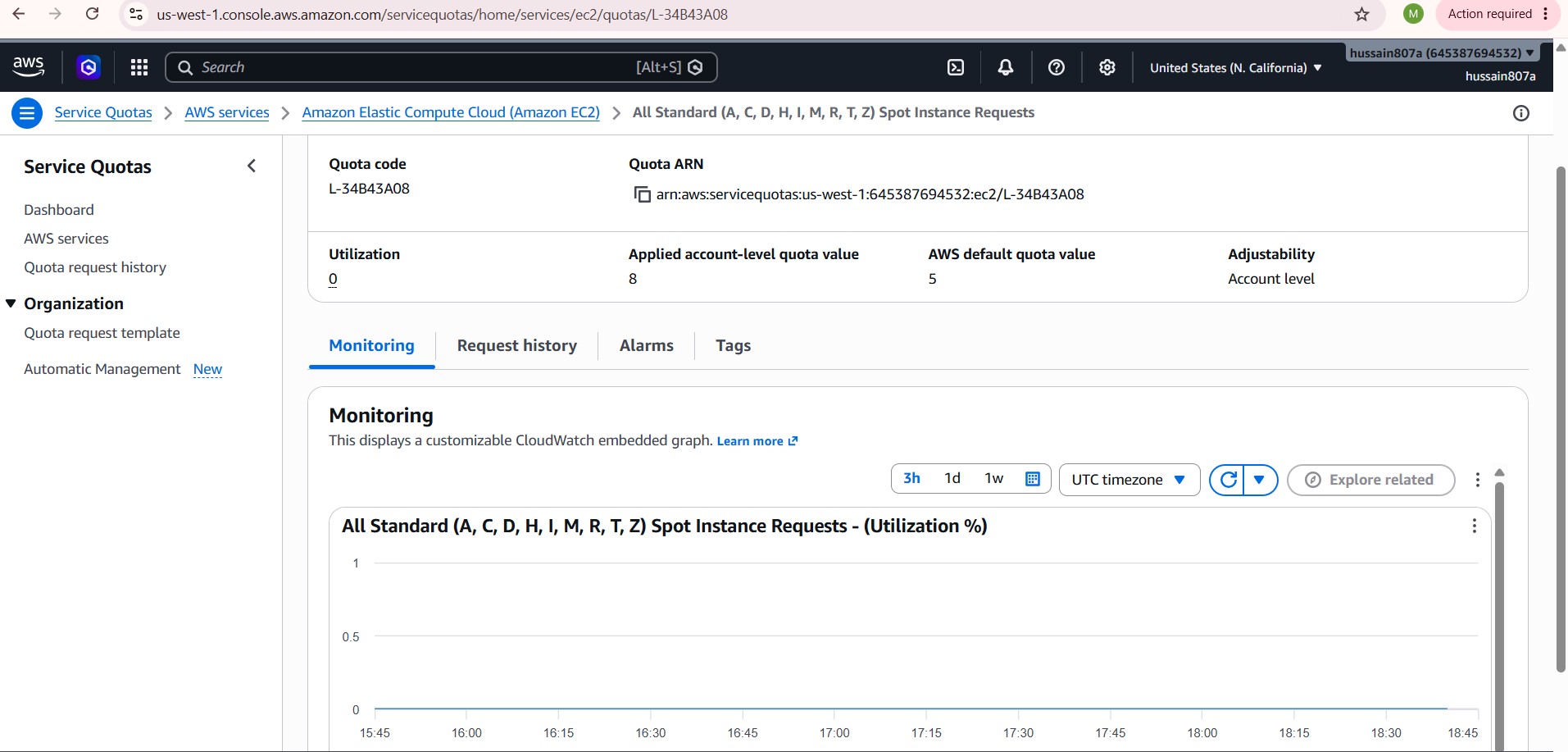This screenshot has width=1568, height=752.
Task: Click the New badge link
Action: [x=208, y=369]
